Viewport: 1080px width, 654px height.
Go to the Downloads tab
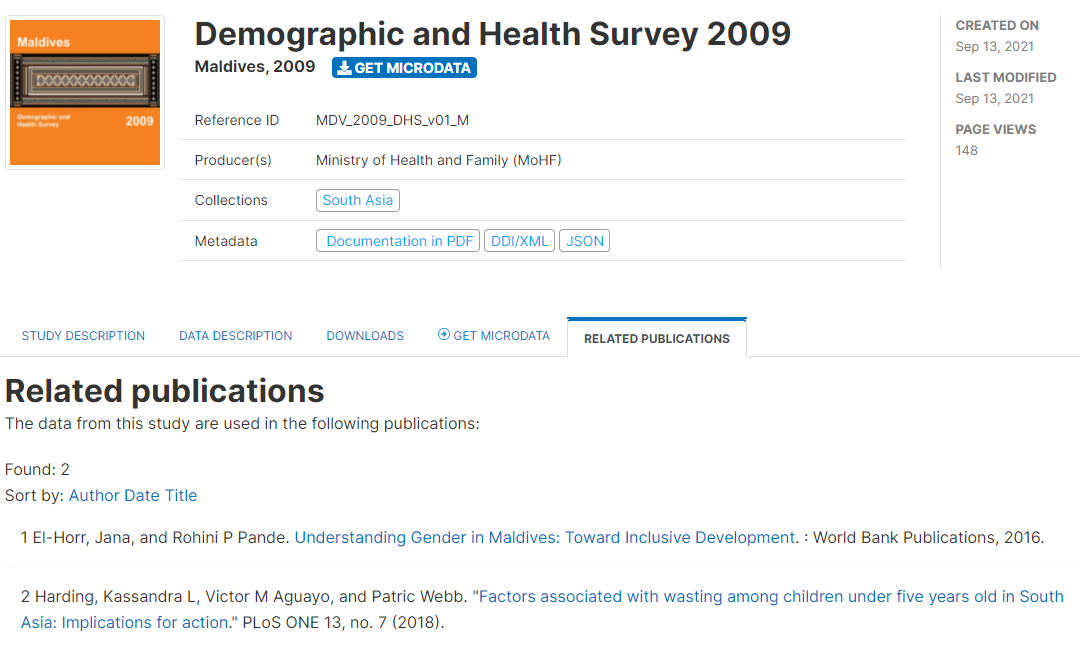pos(365,336)
